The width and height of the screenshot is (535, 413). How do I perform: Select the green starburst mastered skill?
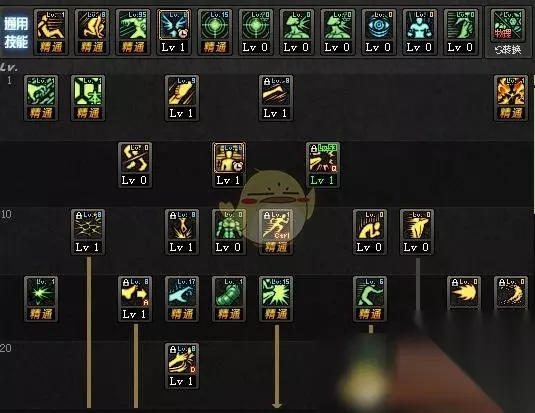pos(41,299)
